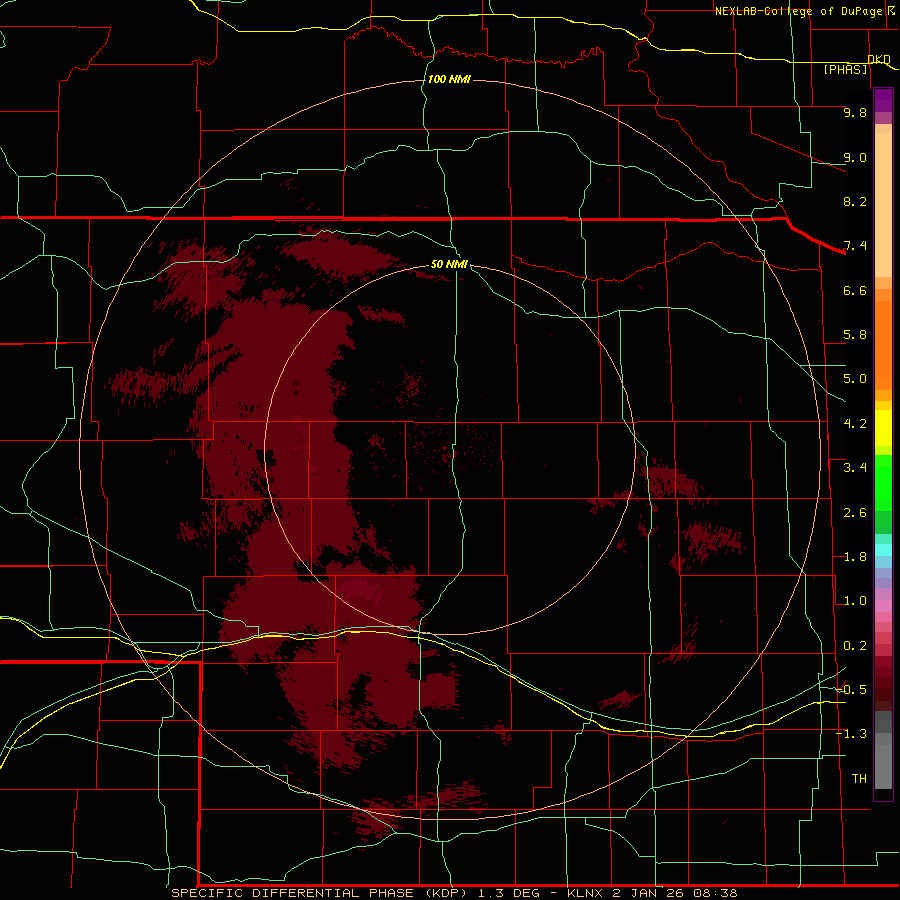The image size is (900, 900).
Task: Click the KLNX radar site identifier
Action: click(585, 893)
